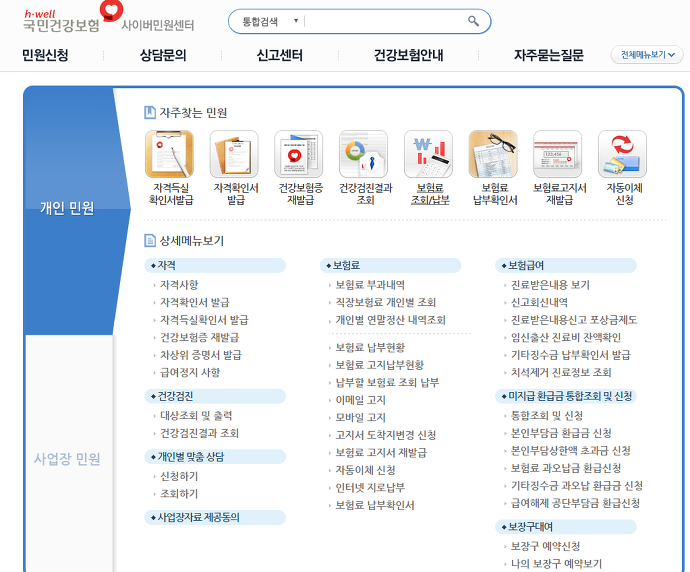Click in the search text field
The width and height of the screenshot is (690, 572).
pyautogui.click(x=385, y=21)
